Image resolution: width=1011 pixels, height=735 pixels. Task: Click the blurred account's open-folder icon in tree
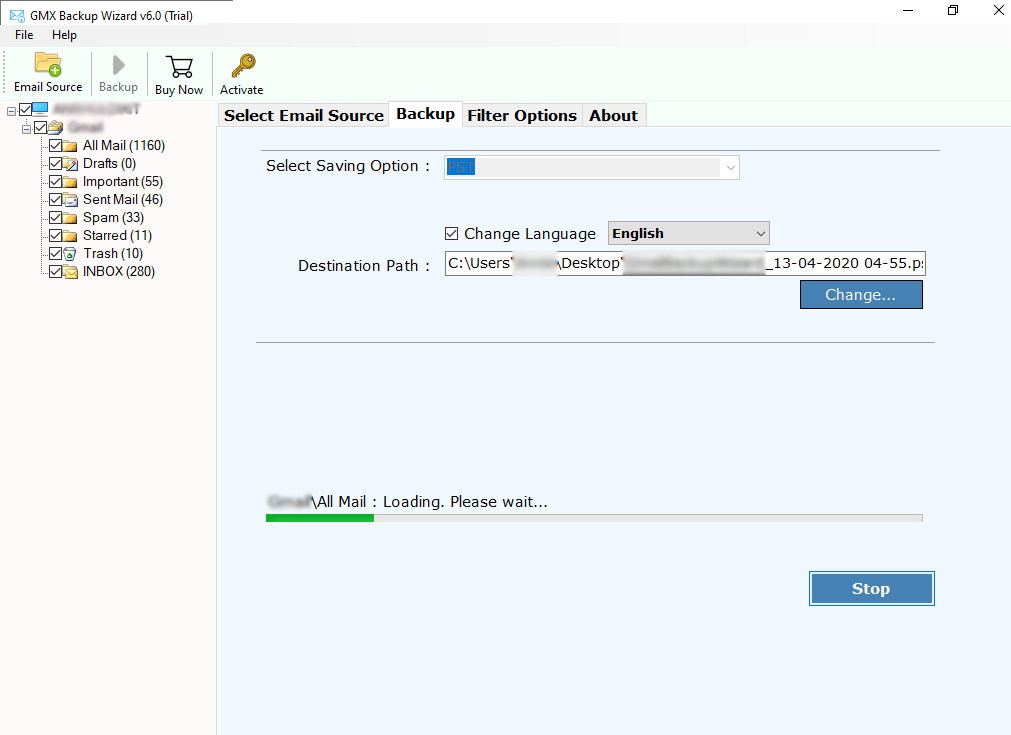tap(55, 127)
